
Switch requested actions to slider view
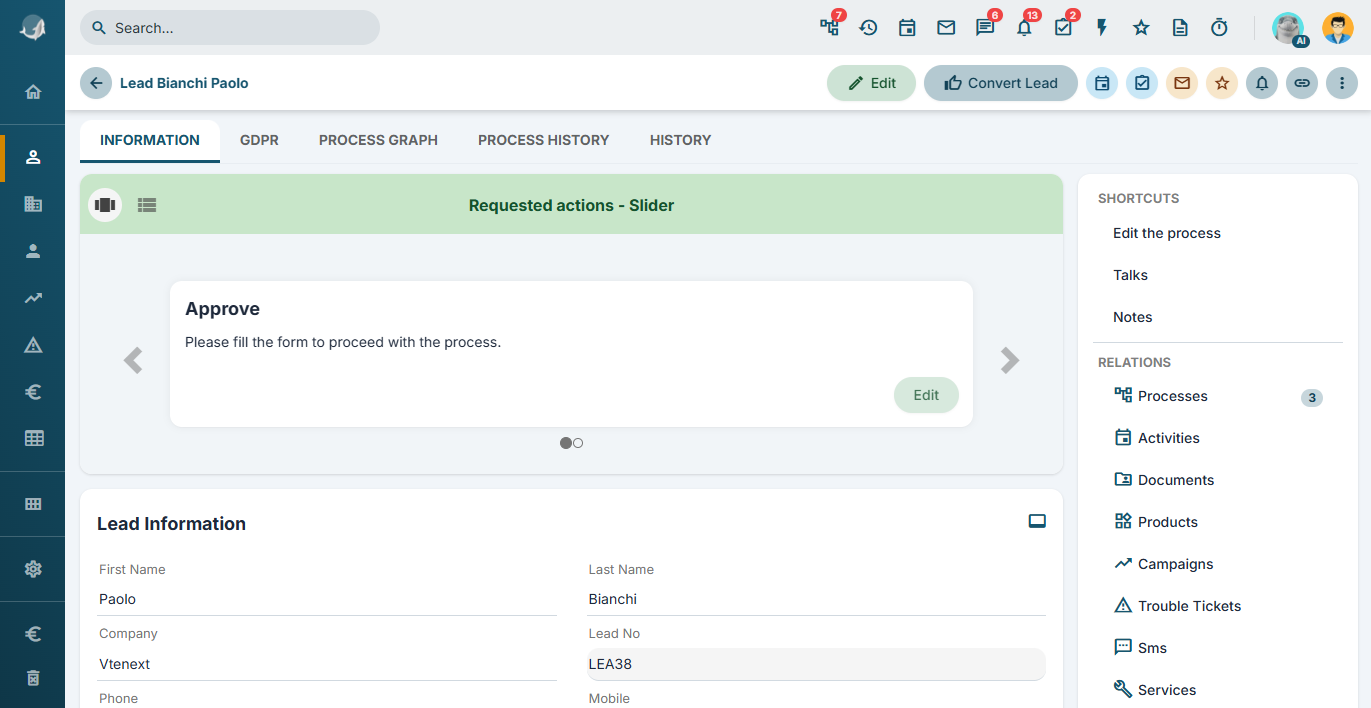pos(105,205)
